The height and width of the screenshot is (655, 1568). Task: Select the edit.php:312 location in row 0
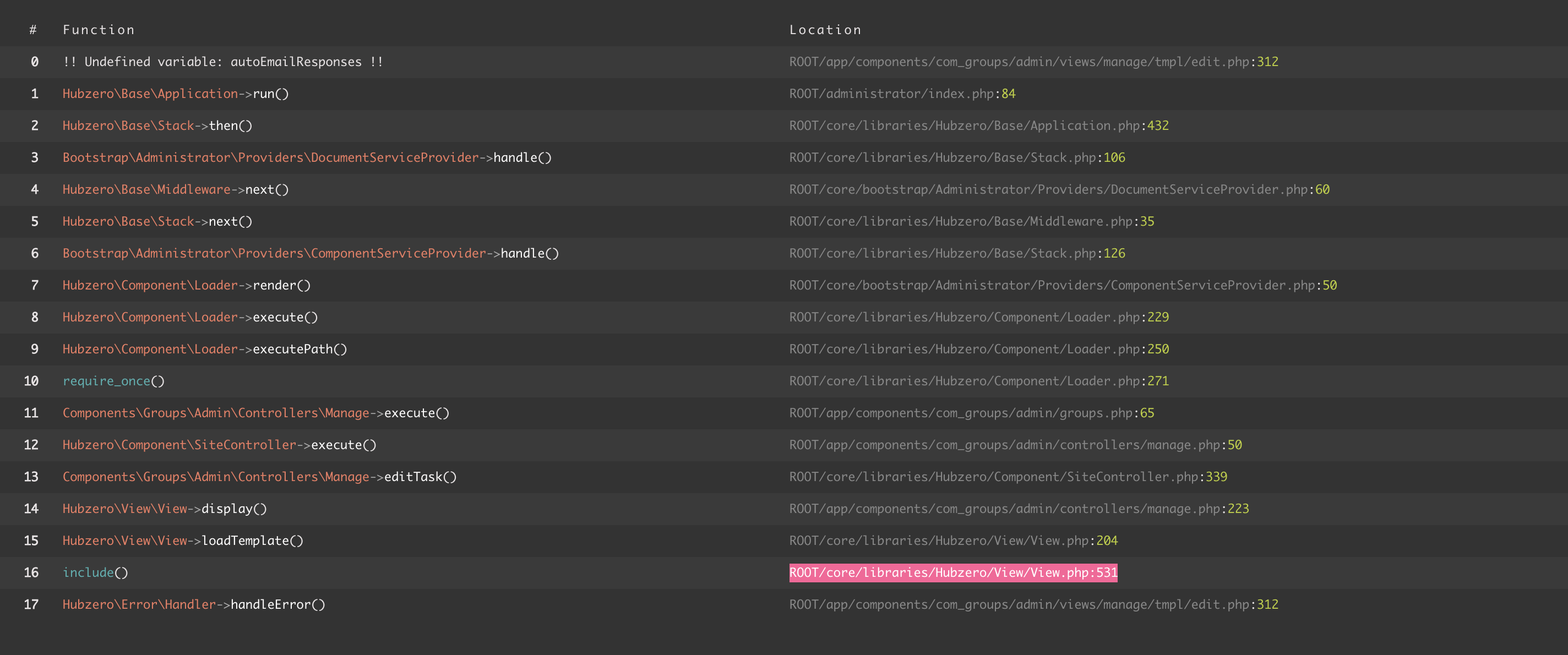pyautogui.click(x=1033, y=62)
